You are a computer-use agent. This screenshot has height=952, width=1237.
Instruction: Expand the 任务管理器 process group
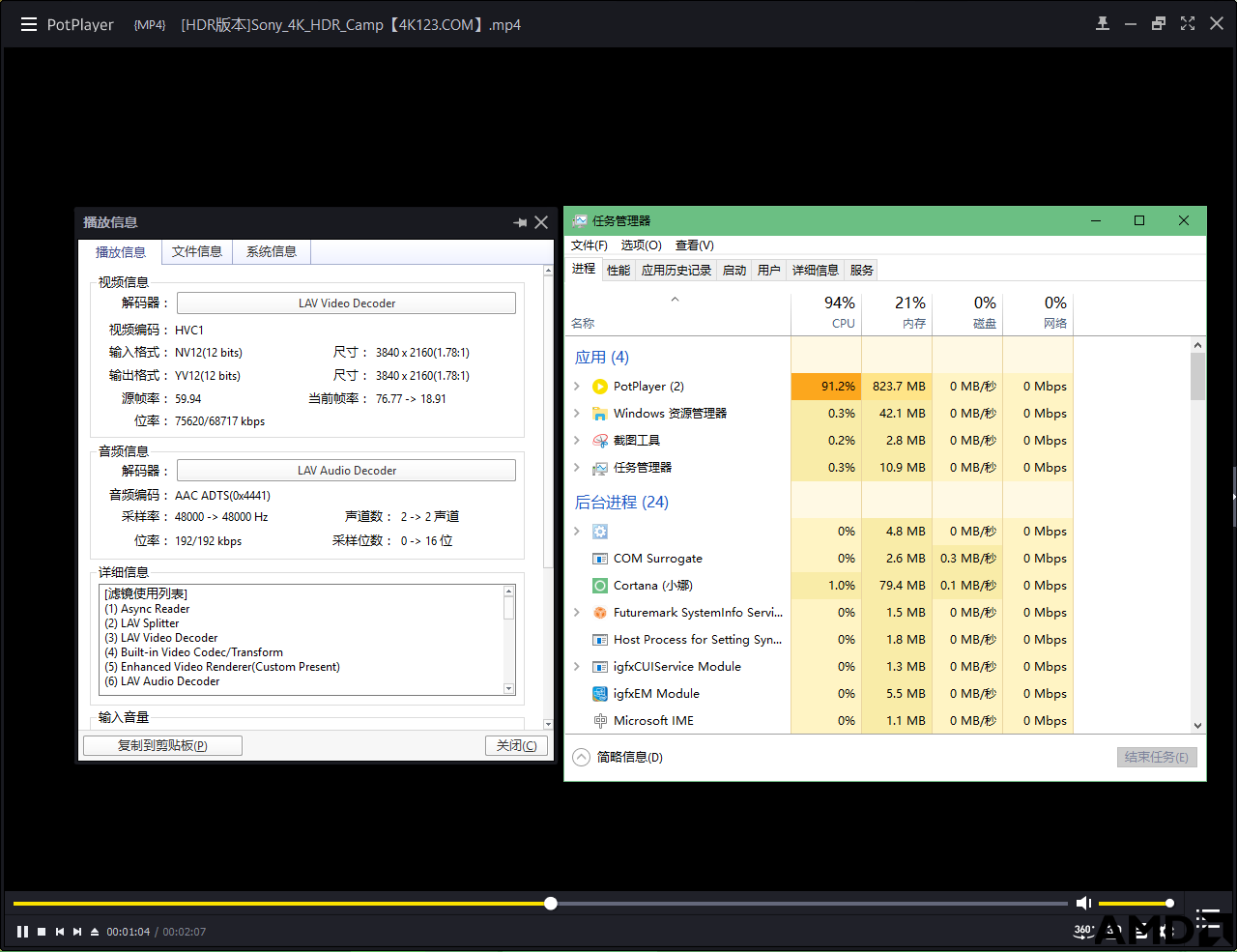pyautogui.click(x=577, y=468)
